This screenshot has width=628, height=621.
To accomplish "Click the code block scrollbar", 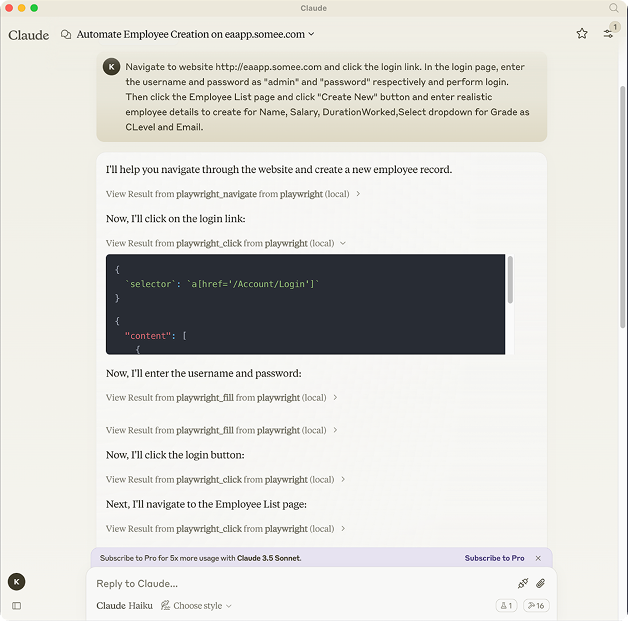I will click(x=510, y=279).
